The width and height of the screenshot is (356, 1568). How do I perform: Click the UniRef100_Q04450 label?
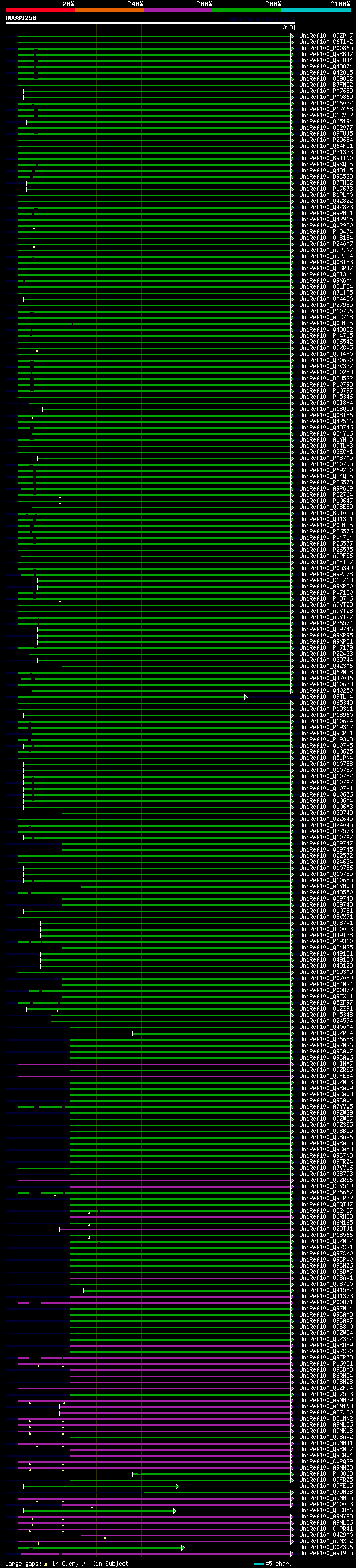pyautogui.click(x=325, y=299)
